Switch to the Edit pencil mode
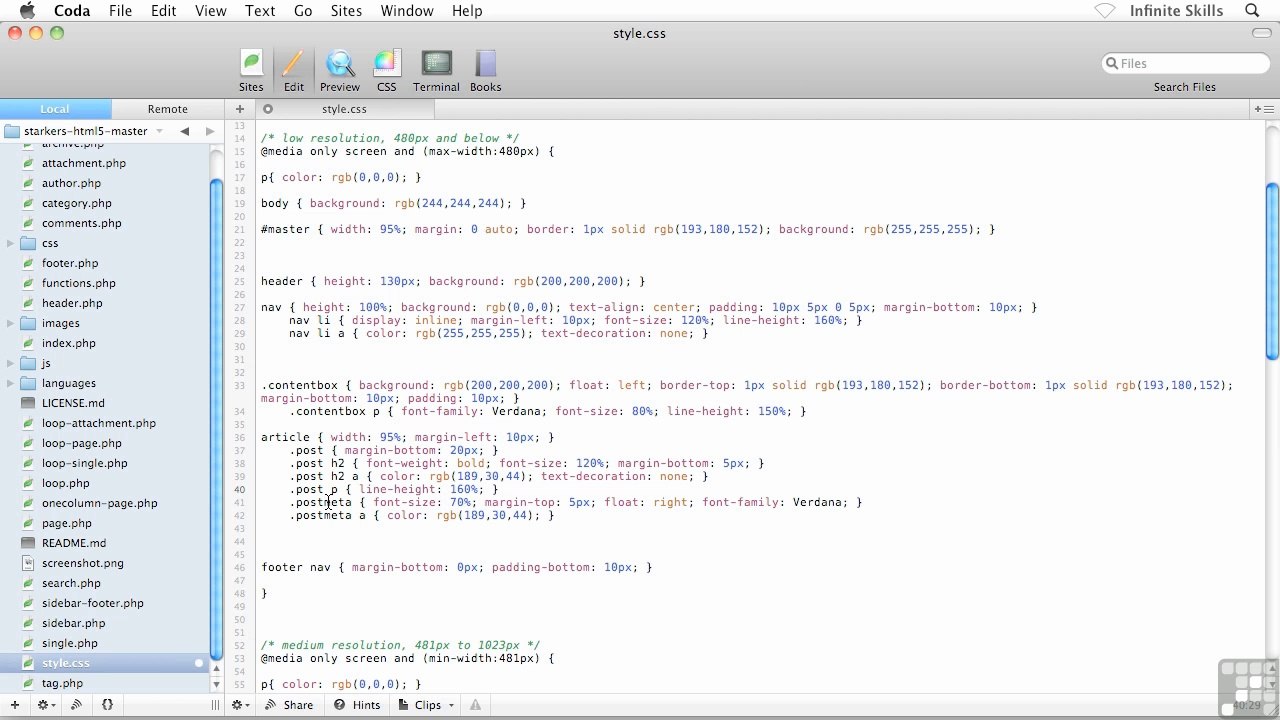The image size is (1280, 720). coord(293,71)
